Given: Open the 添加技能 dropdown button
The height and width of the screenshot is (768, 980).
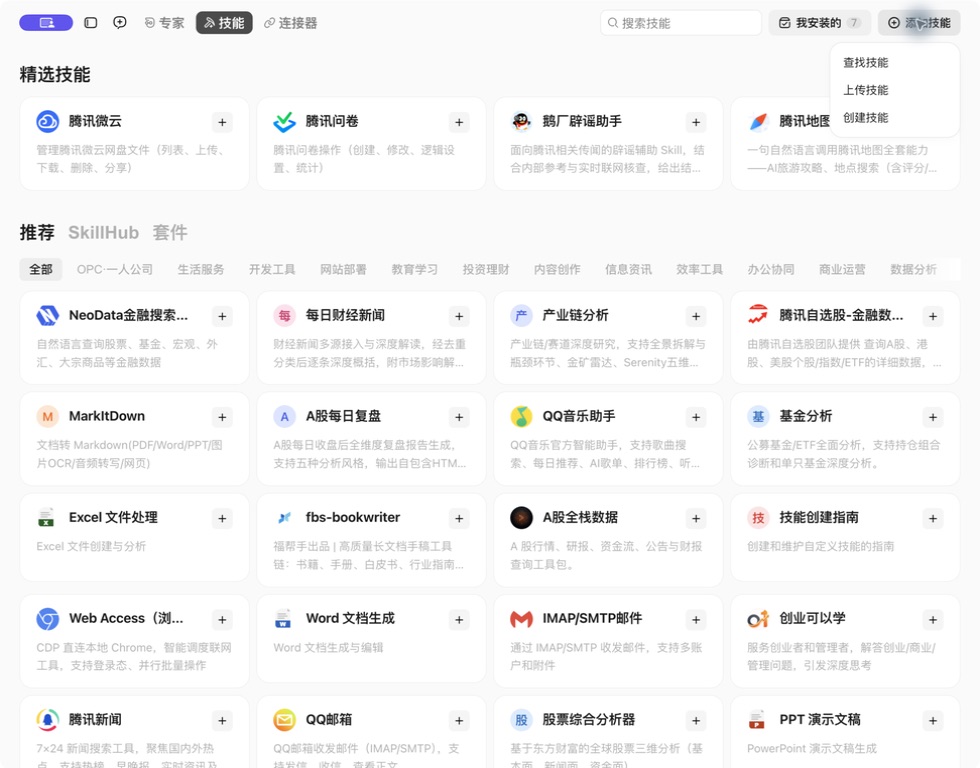Looking at the screenshot, I should pos(919,23).
